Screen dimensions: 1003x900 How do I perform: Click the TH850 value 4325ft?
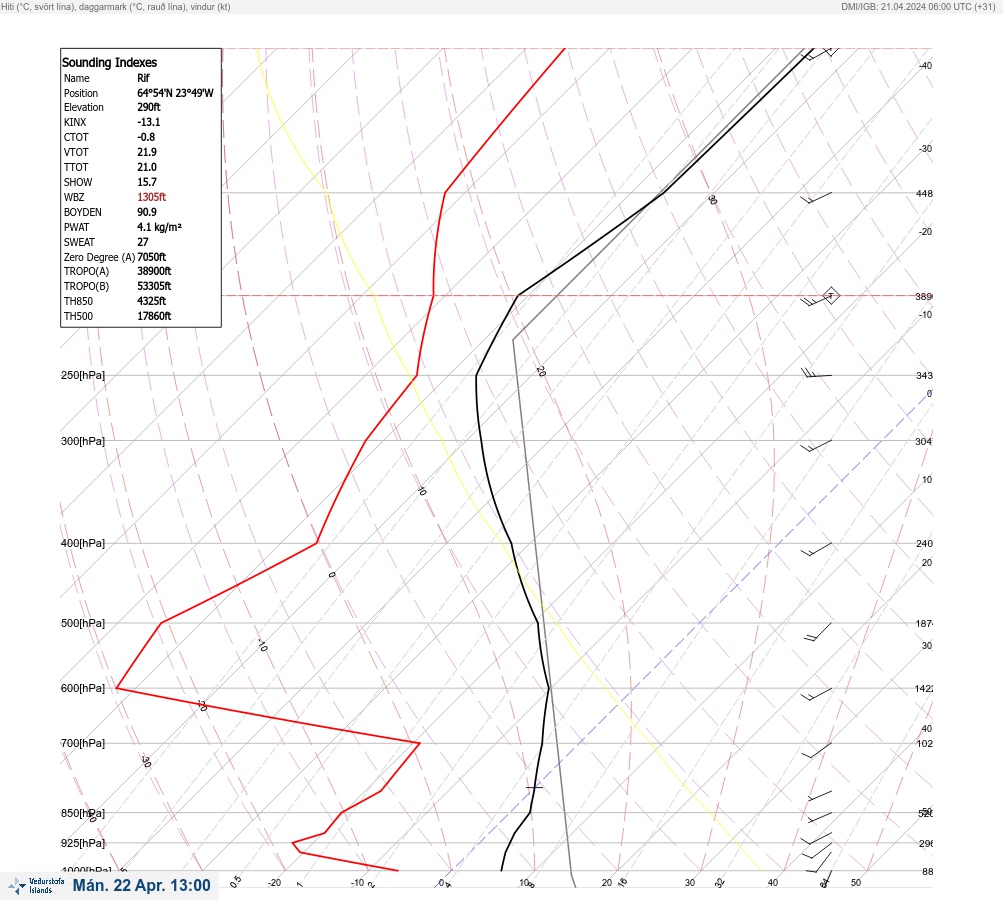[x=152, y=301]
